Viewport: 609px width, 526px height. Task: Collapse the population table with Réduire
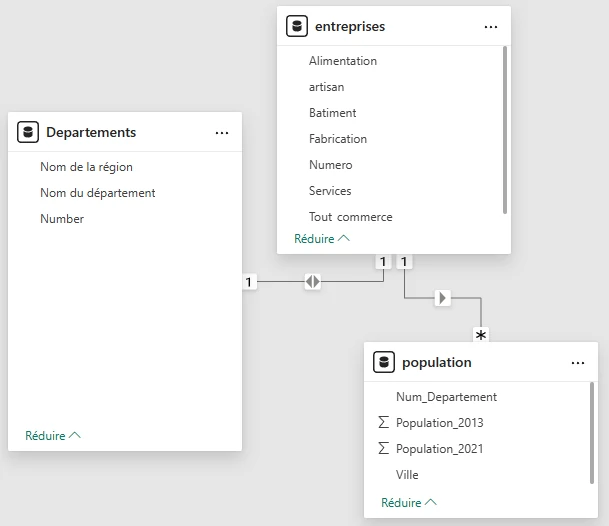409,502
